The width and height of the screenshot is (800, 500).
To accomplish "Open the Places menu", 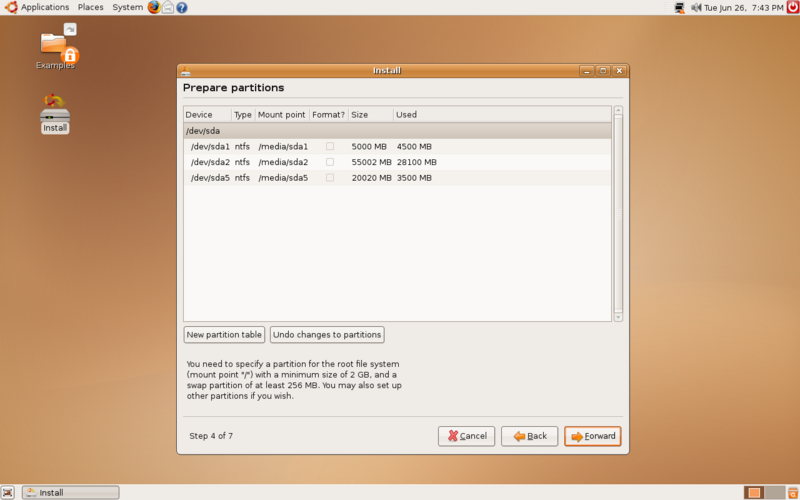I will tap(91, 7).
